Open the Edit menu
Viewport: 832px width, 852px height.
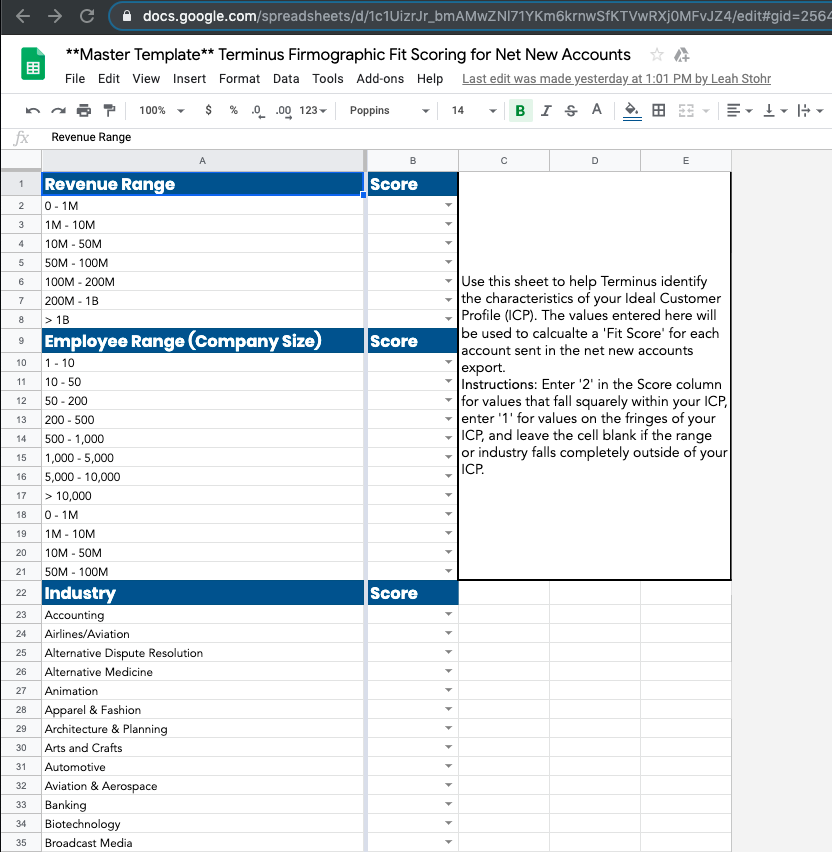(x=109, y=79)
